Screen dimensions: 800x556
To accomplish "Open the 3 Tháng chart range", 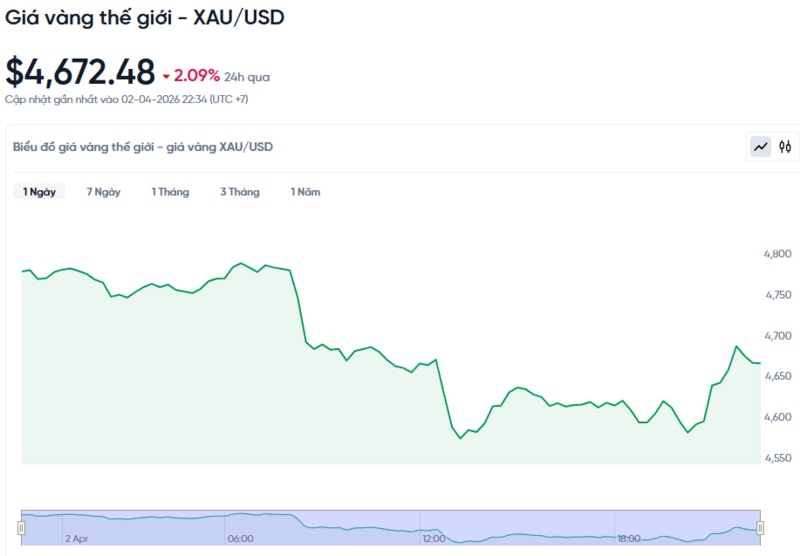I will (240, 192).
